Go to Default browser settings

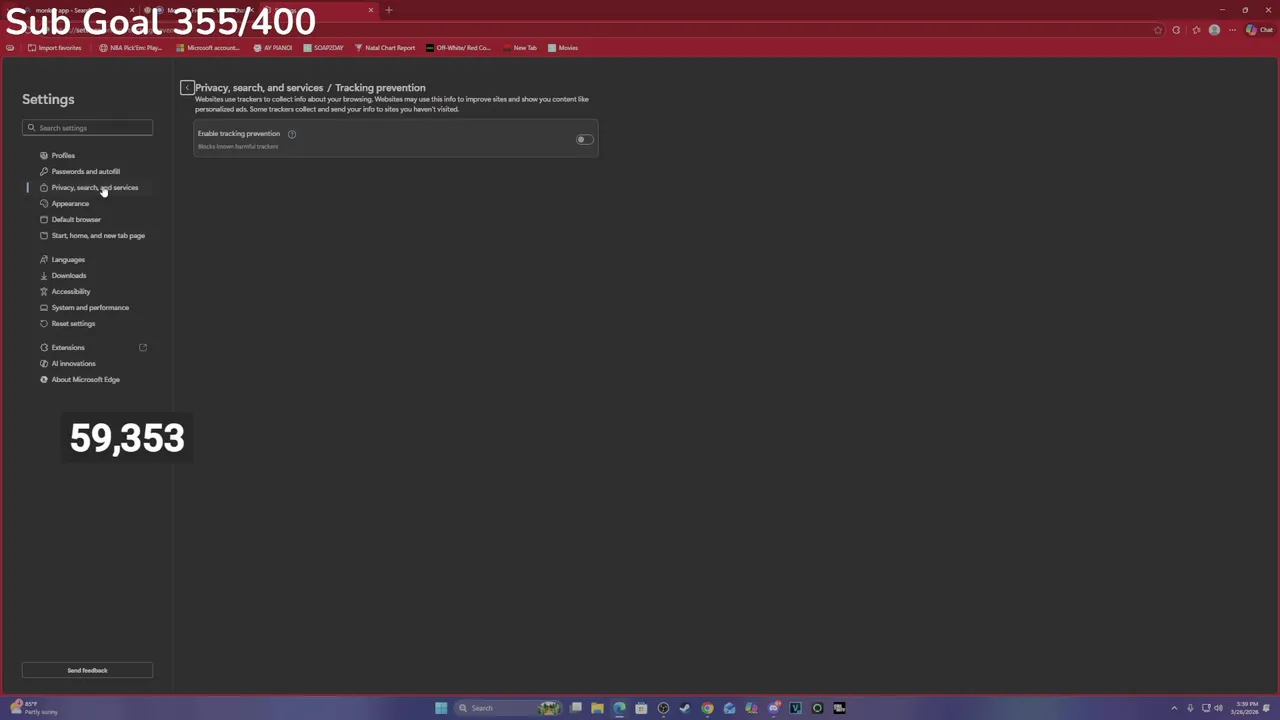click(76, 219)
